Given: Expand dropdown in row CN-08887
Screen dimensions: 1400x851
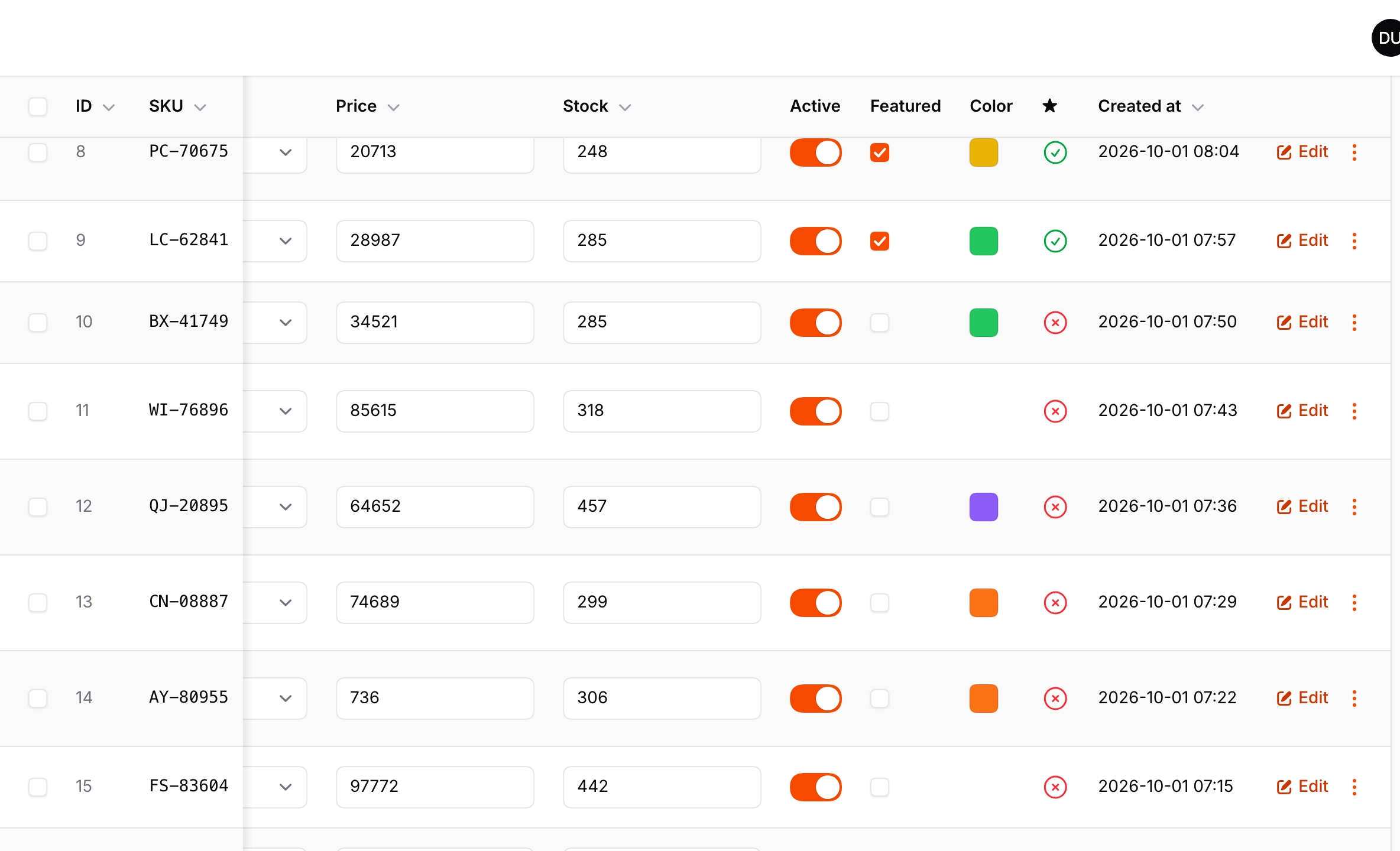Looking at the screenshot, I should (x=286, y=603).
